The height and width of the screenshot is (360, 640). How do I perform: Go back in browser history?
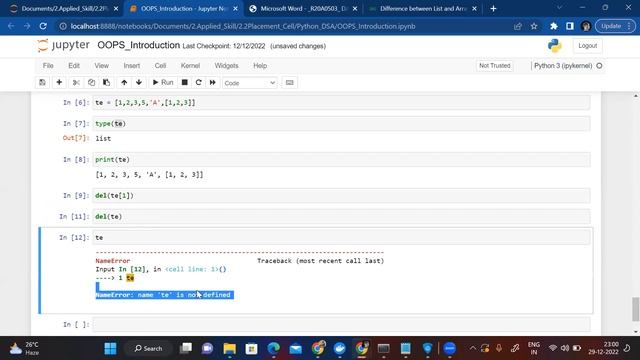tap(11, 26)
